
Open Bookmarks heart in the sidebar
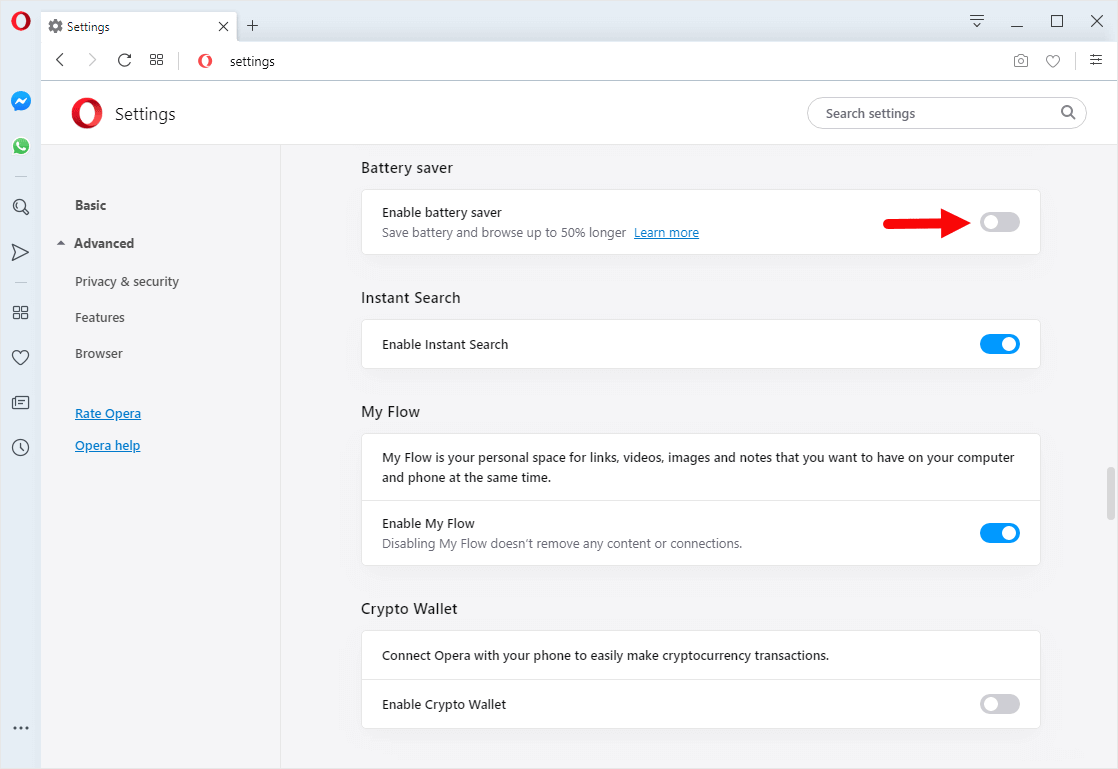click(x=21, y=358)
